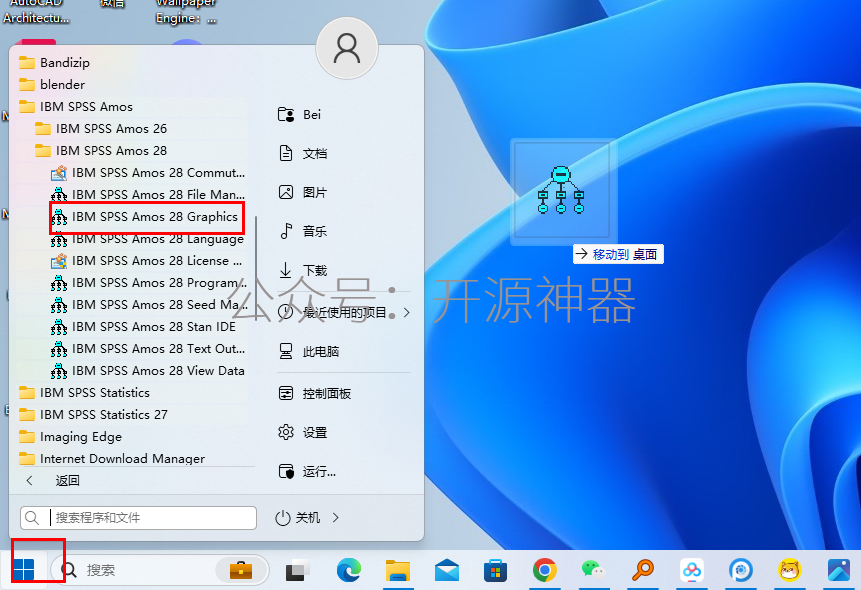This screenshot has width=861, height=590.
Task: Expand the blender folder
Action: coord(52,85)
